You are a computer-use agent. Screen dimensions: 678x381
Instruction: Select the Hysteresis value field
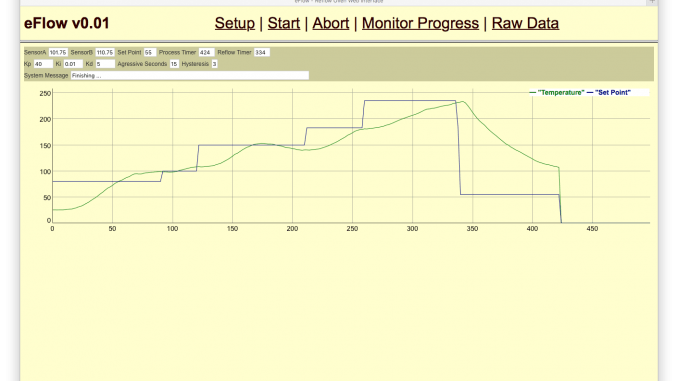click(214, 64)
